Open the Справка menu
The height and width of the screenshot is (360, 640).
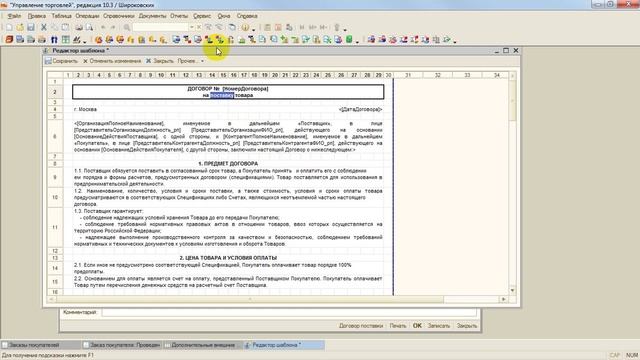247,16
